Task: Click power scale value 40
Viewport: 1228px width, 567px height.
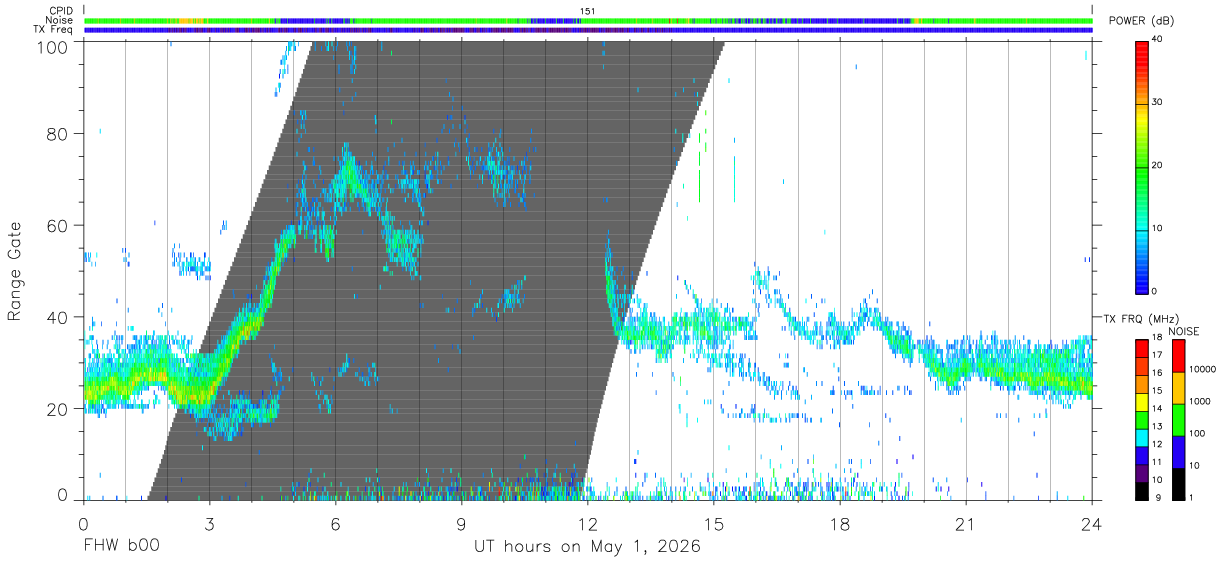Action: tap(1157, 40)
